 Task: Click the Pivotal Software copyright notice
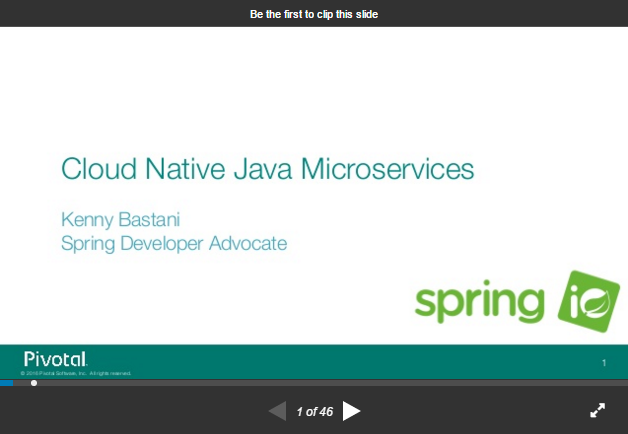pyautogui.click(x=76, y=373)
